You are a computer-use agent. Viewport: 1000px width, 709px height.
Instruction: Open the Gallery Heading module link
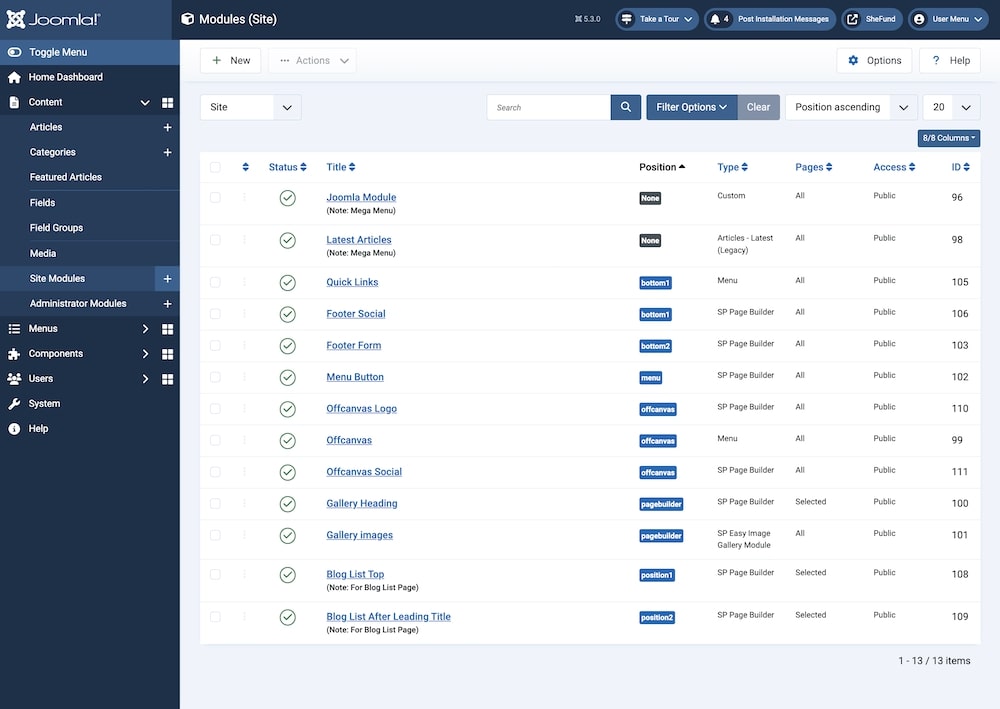tap(361, 503)
